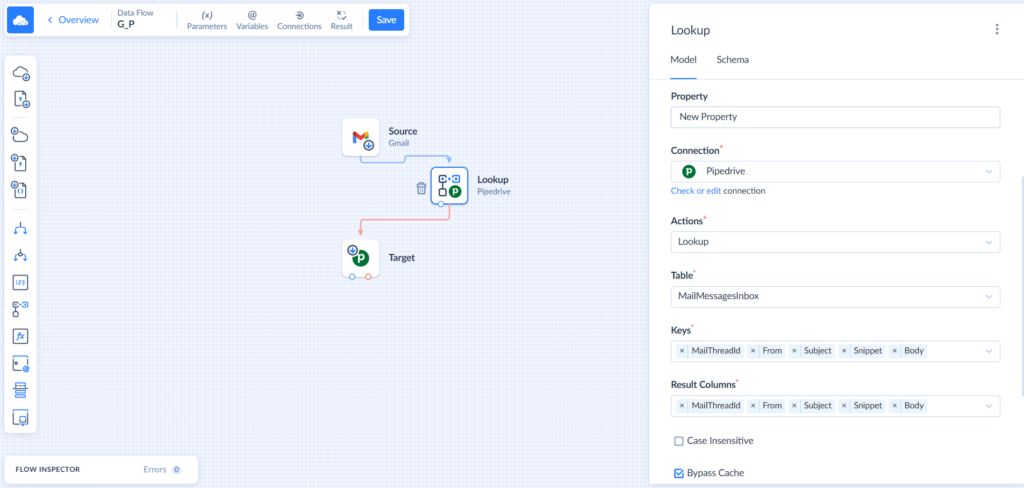
Task: Click the Lookup panel heading
Action: (x=690, y=30)
